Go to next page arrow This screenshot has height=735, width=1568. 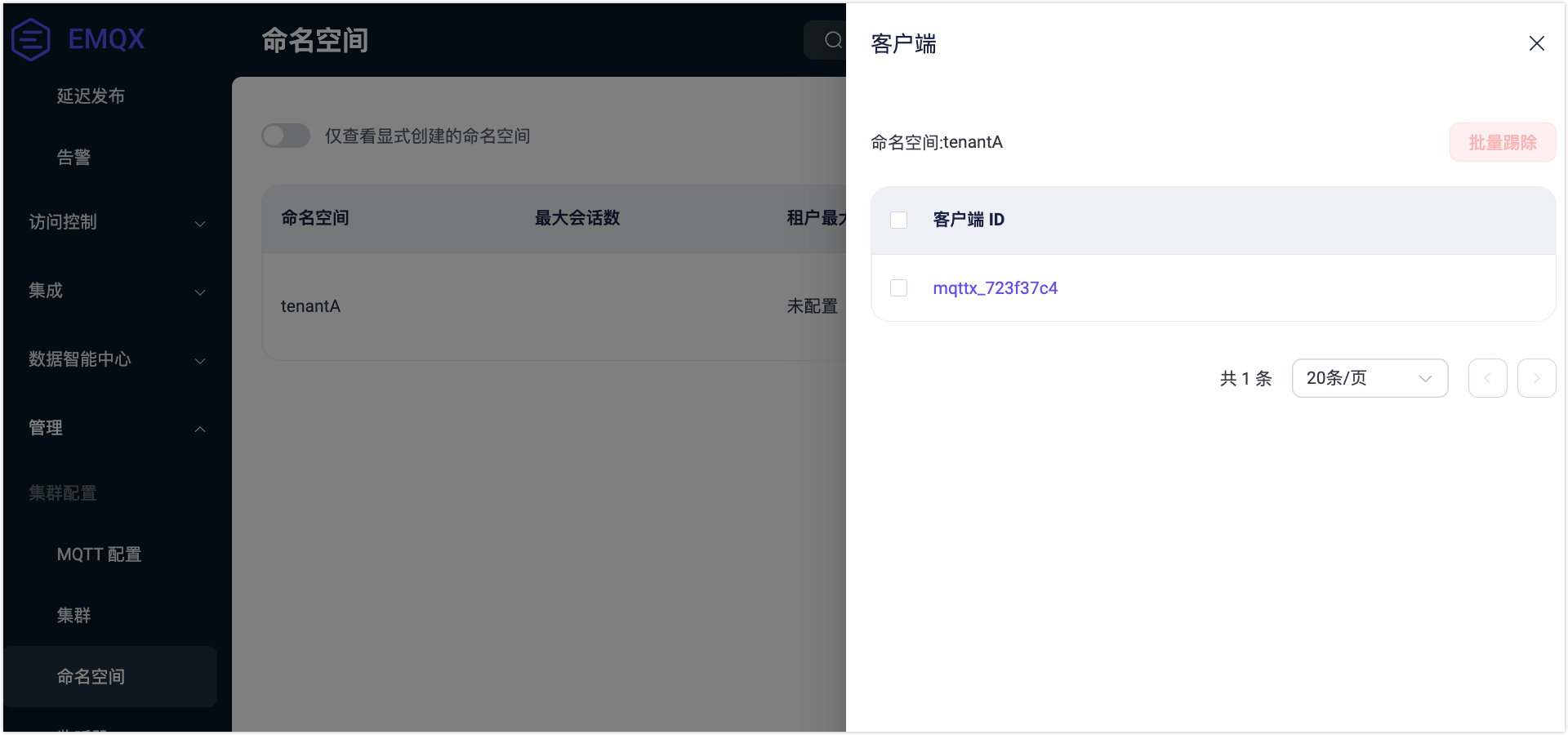1536,378
